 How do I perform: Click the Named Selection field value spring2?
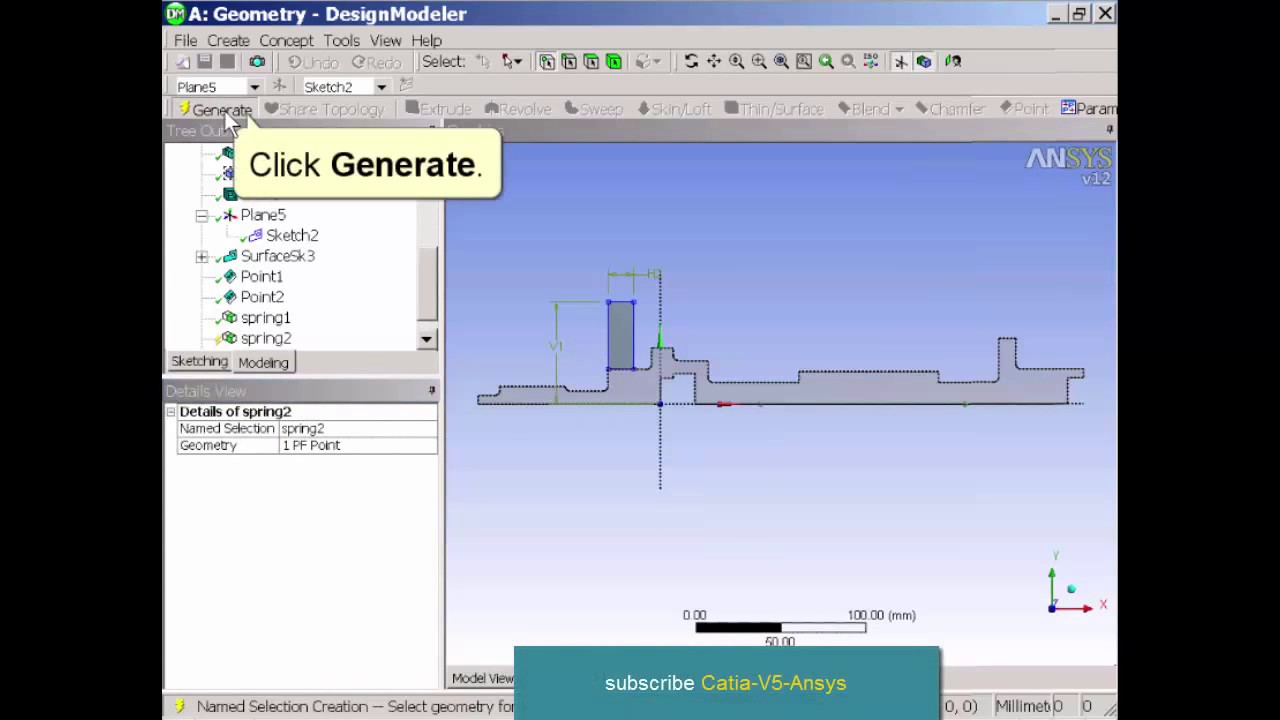pyautogui.click(x=358, y=428)
